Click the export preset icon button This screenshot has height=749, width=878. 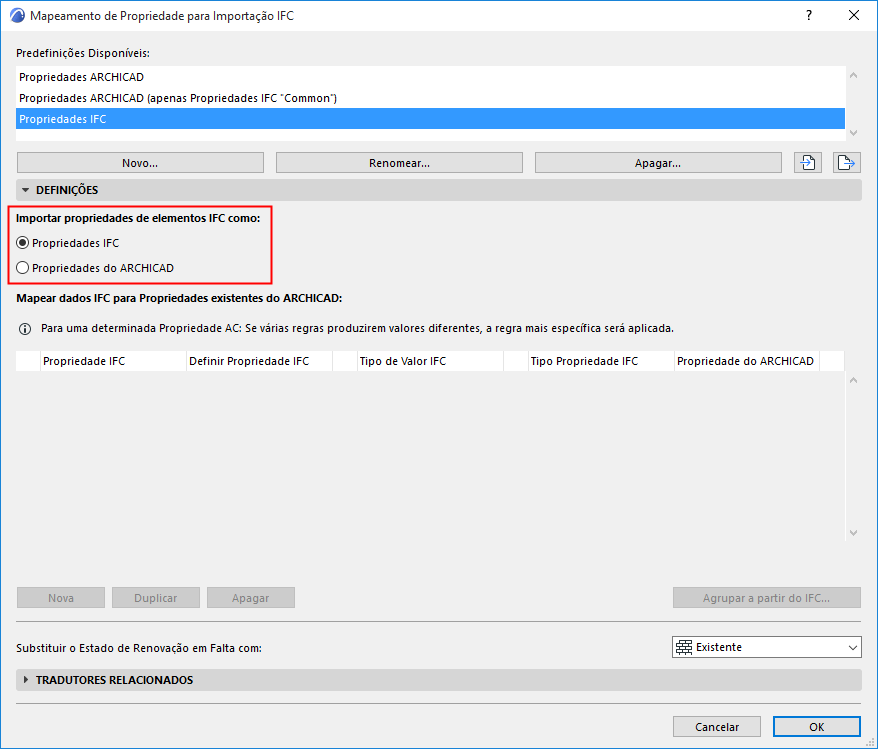[846, 163]
